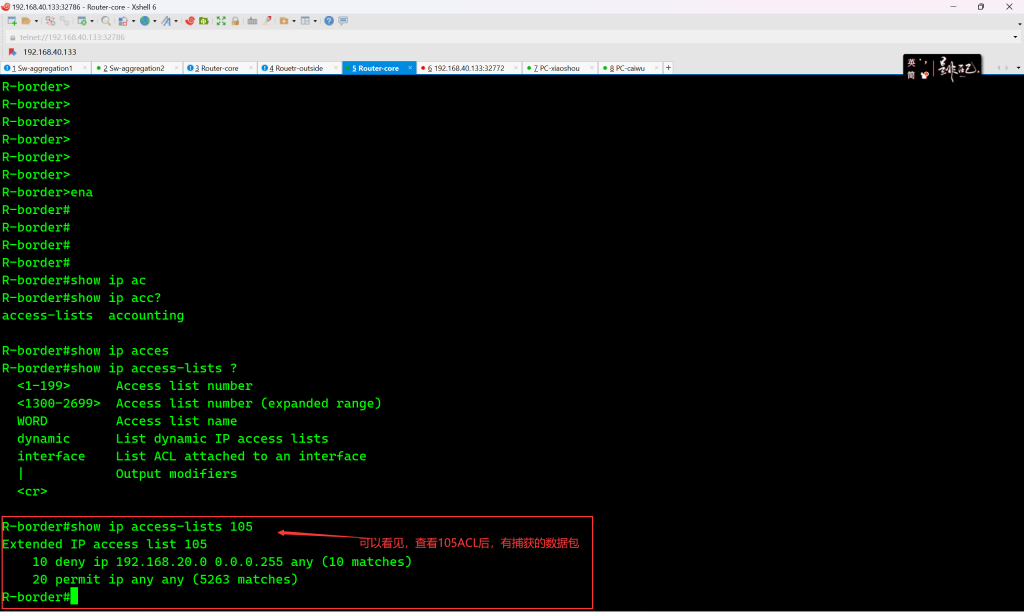
Task: Select the Rouetr-outside tab
Action: click(x=297, y=68)
